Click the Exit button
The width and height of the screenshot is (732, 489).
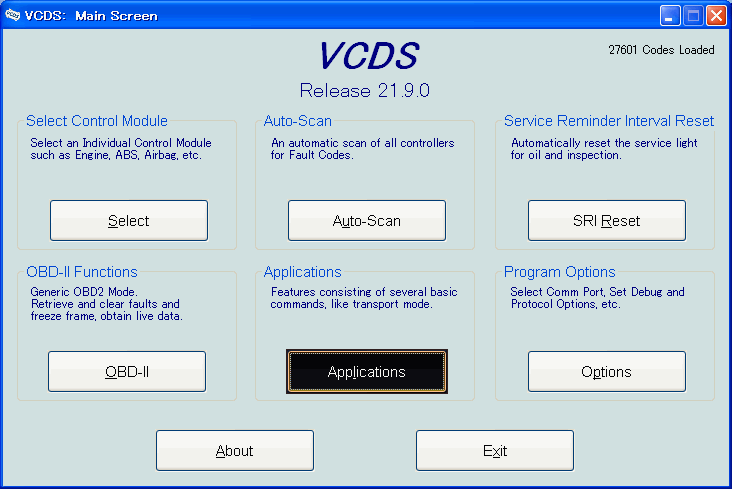(495, 450)
